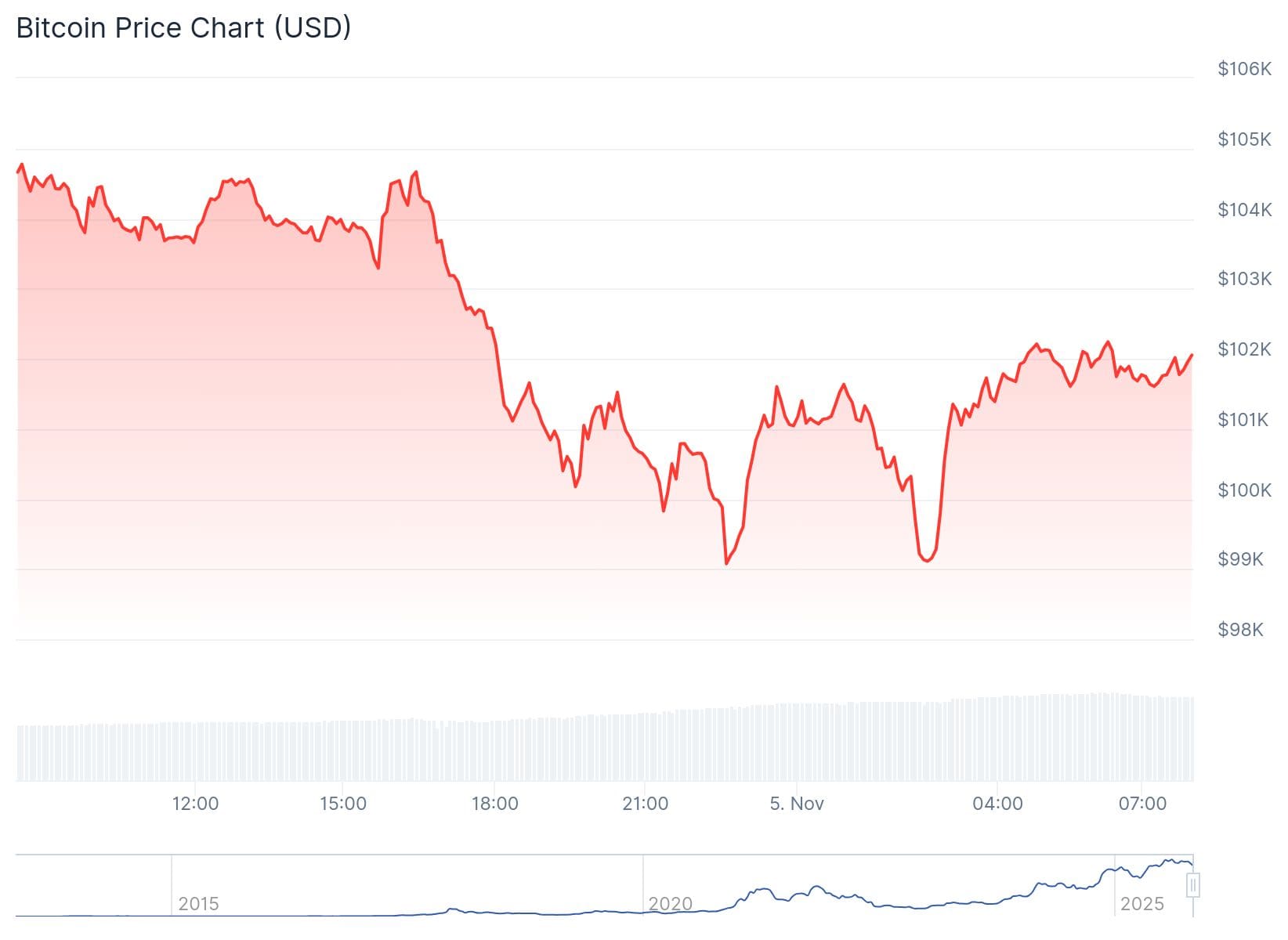1288x940 pixels.
Task: Click the $105K price axis label
Action: point(1244,139)
